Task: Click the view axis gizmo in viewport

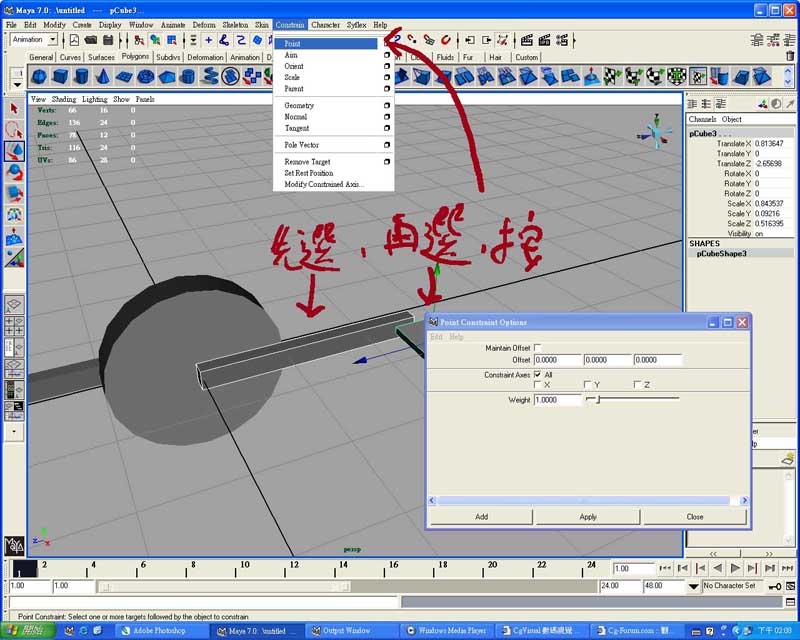Action: pos(657,133)
